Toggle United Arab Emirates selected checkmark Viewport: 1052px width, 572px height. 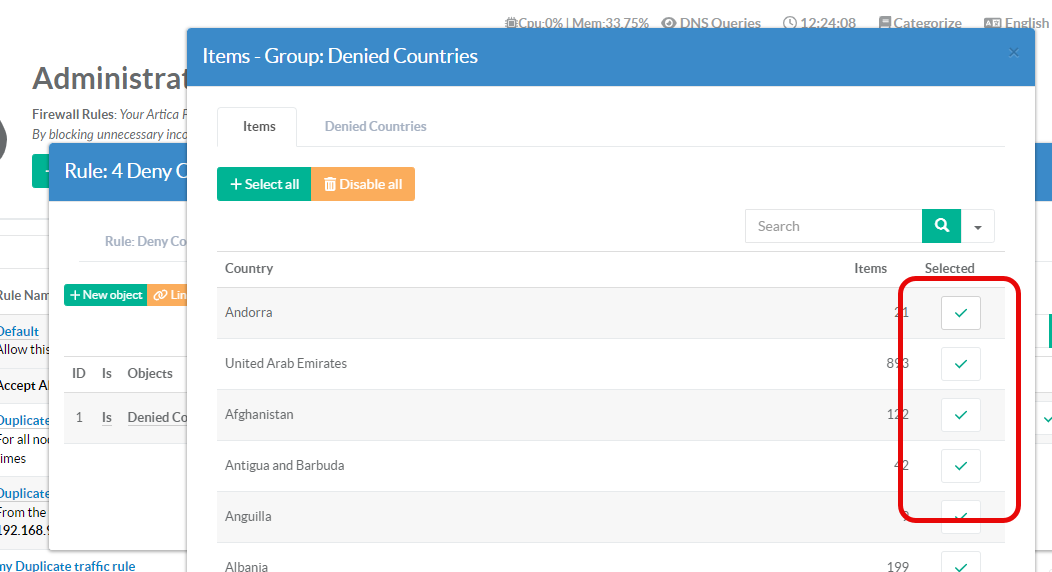(960, 364)
